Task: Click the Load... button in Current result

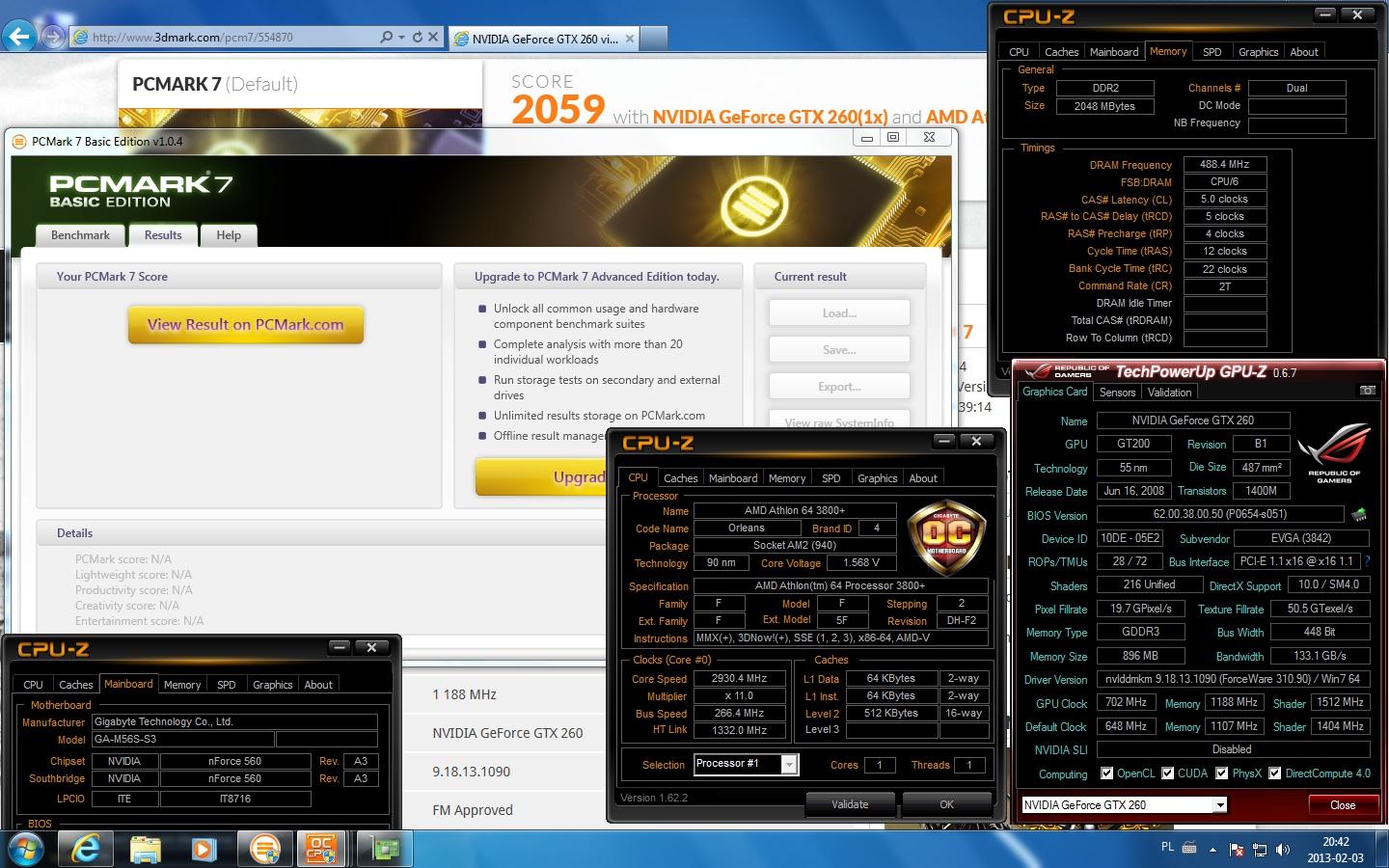Action: coord(839,313)
